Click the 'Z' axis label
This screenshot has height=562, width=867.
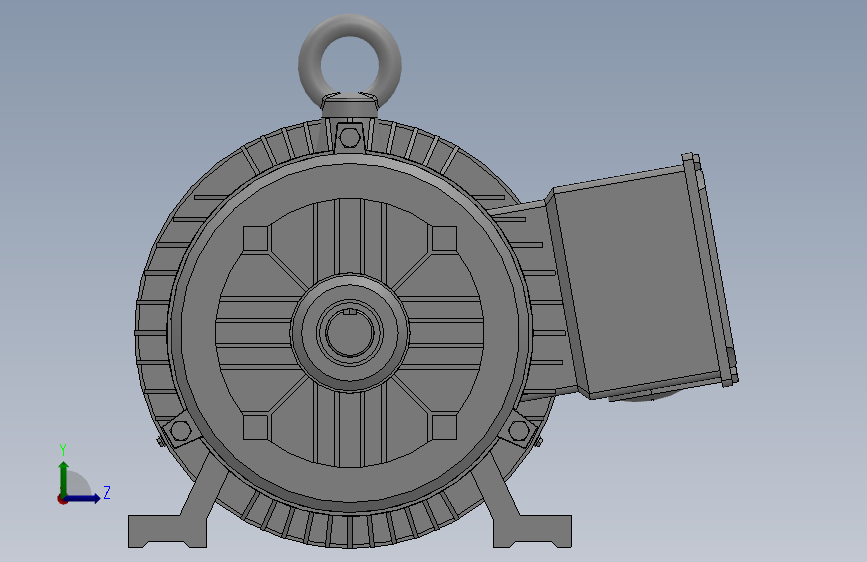(x=107, y=492)
